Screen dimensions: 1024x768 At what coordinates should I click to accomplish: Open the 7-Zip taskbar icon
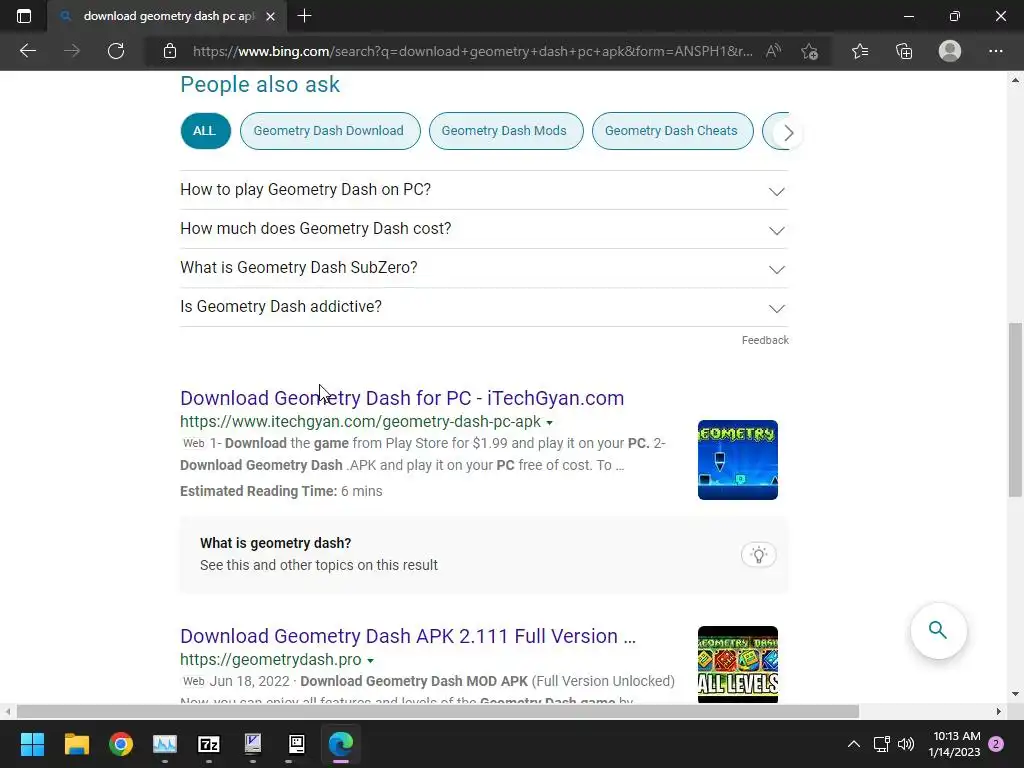click(x=209, y=744)
